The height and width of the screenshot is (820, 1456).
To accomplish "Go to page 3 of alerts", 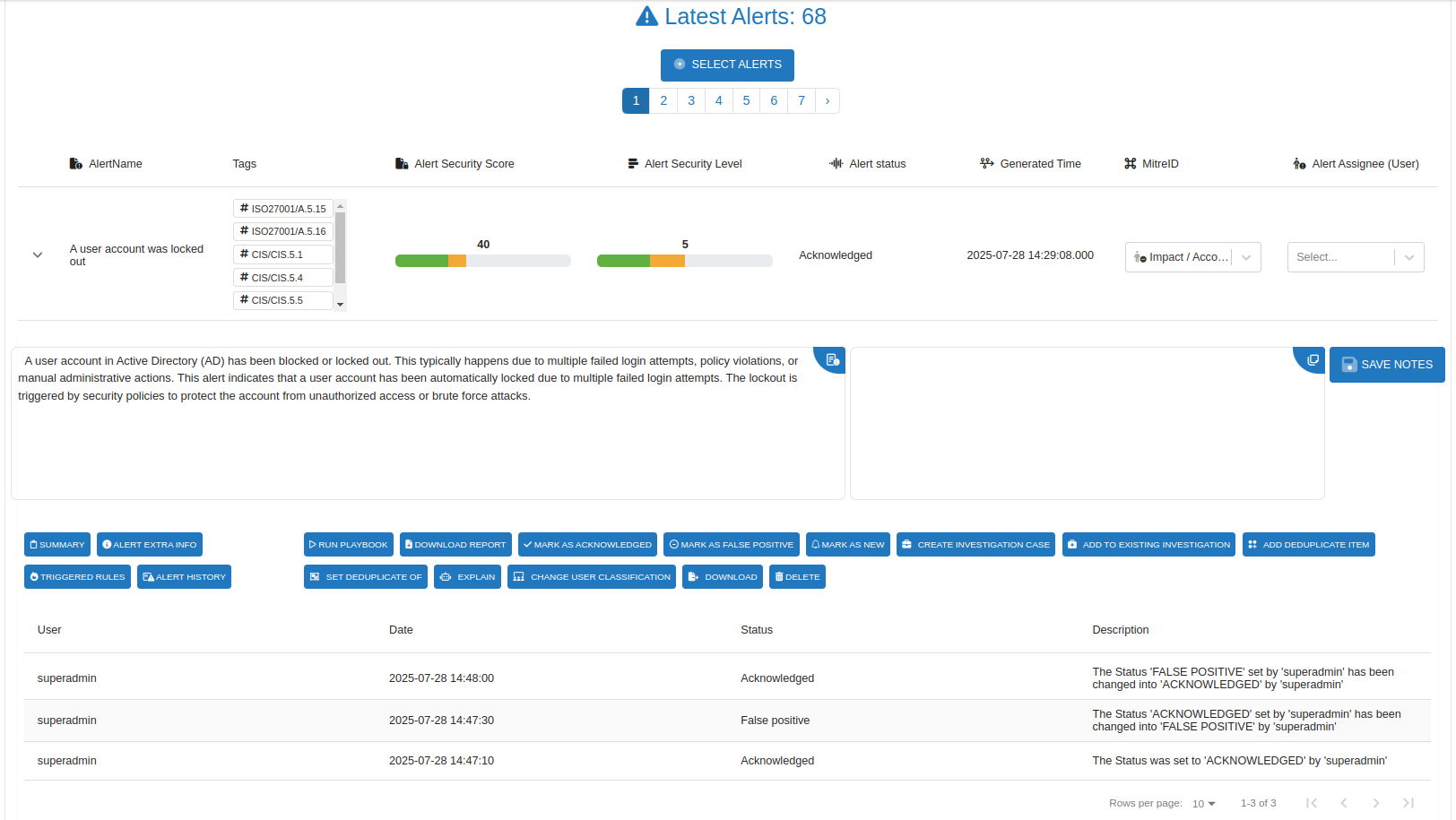I will [691, 100].
